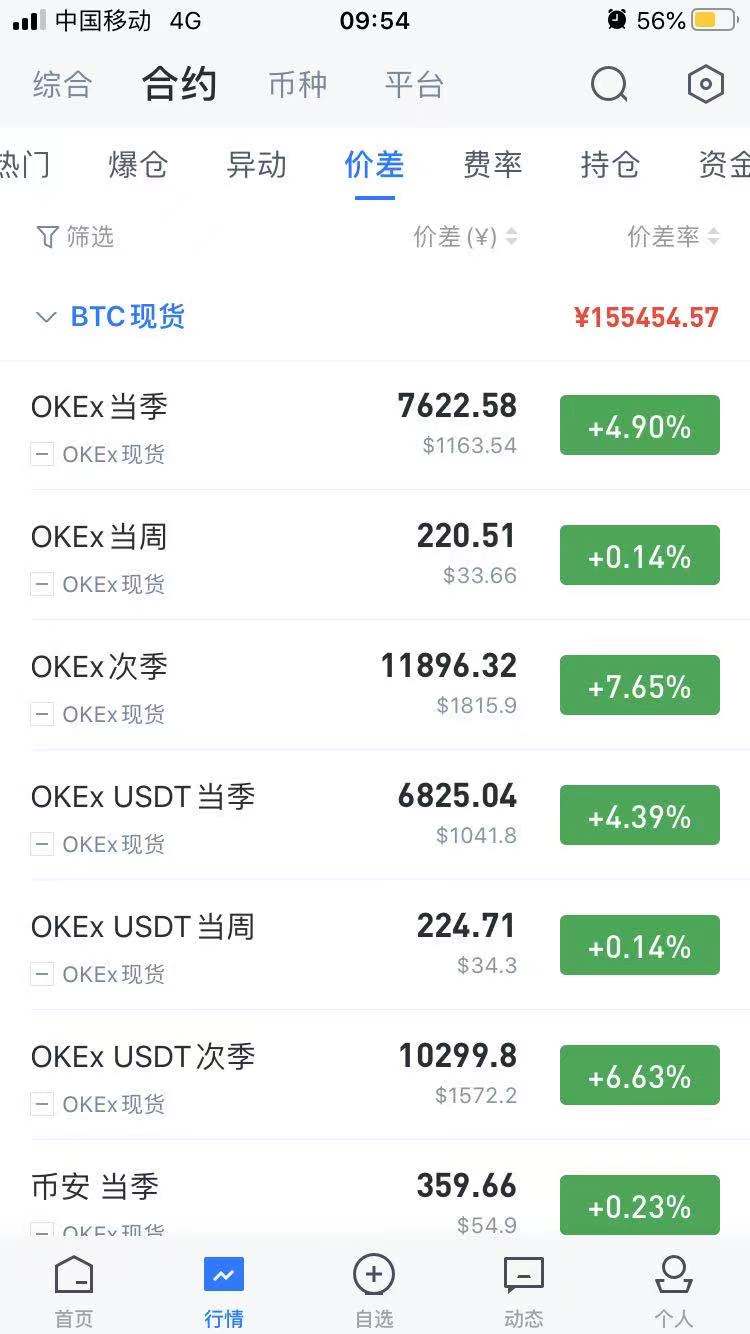Screen dimensions: 750x1334
Task: Collapse the BTC 现货 section
Action: pyautogui.click(x=46, y=318)
